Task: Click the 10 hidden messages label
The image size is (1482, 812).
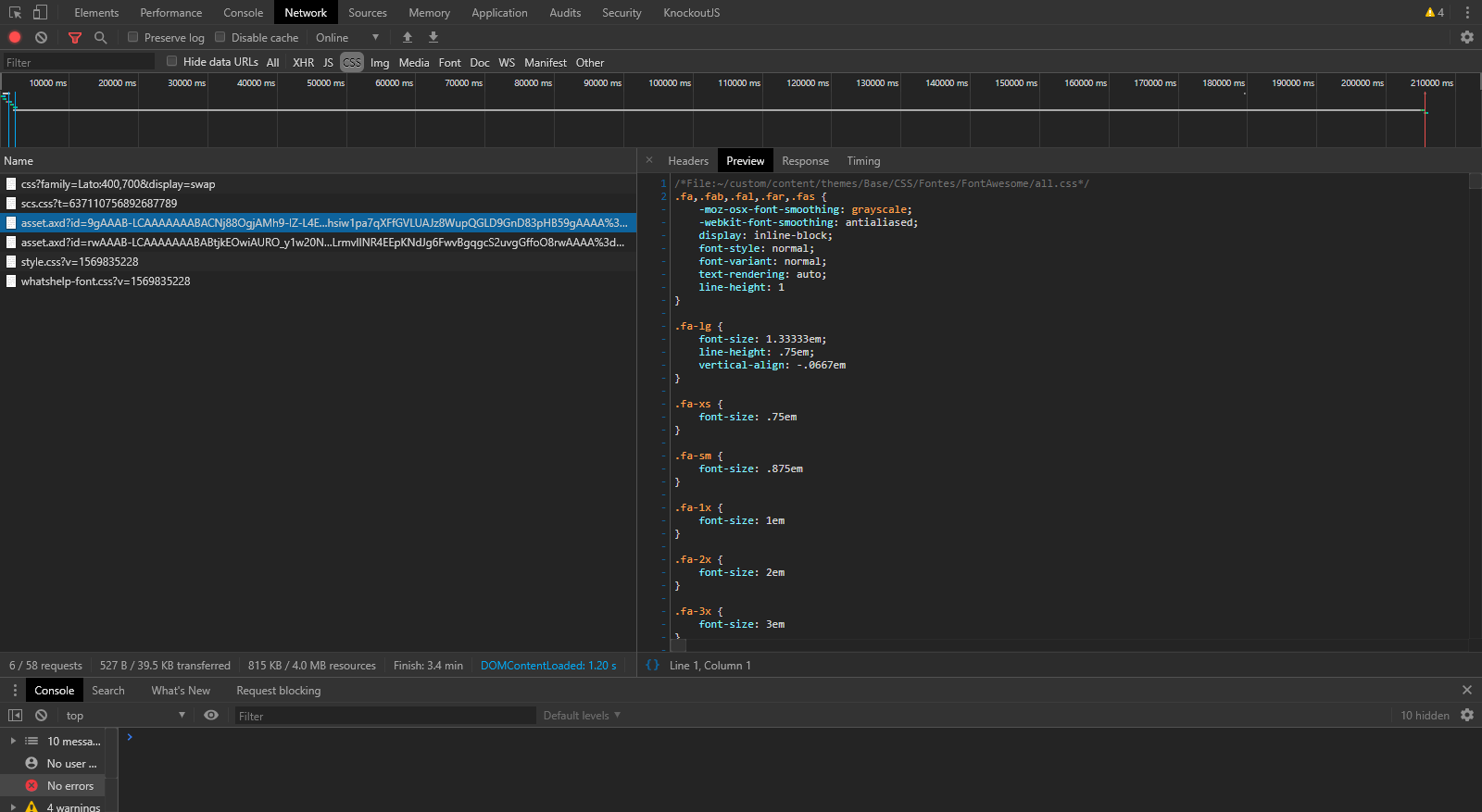Action: point(1425,715)
